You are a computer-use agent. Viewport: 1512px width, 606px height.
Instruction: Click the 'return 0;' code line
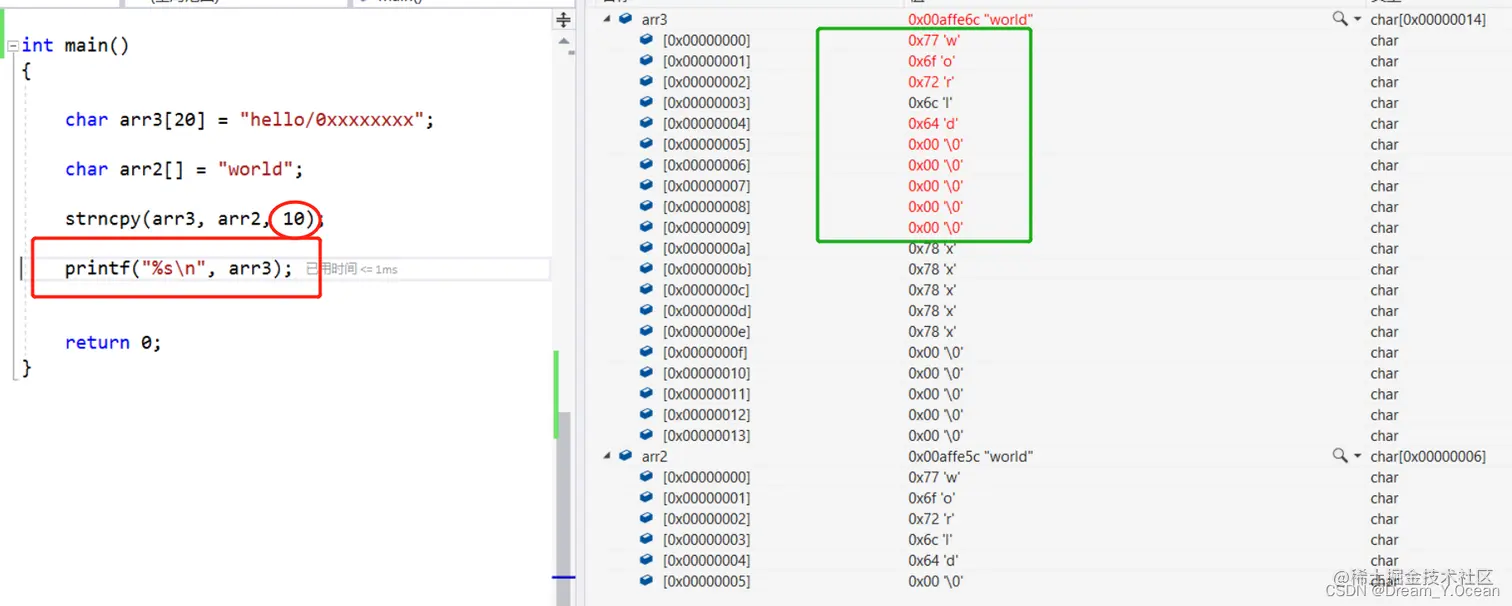113,342
